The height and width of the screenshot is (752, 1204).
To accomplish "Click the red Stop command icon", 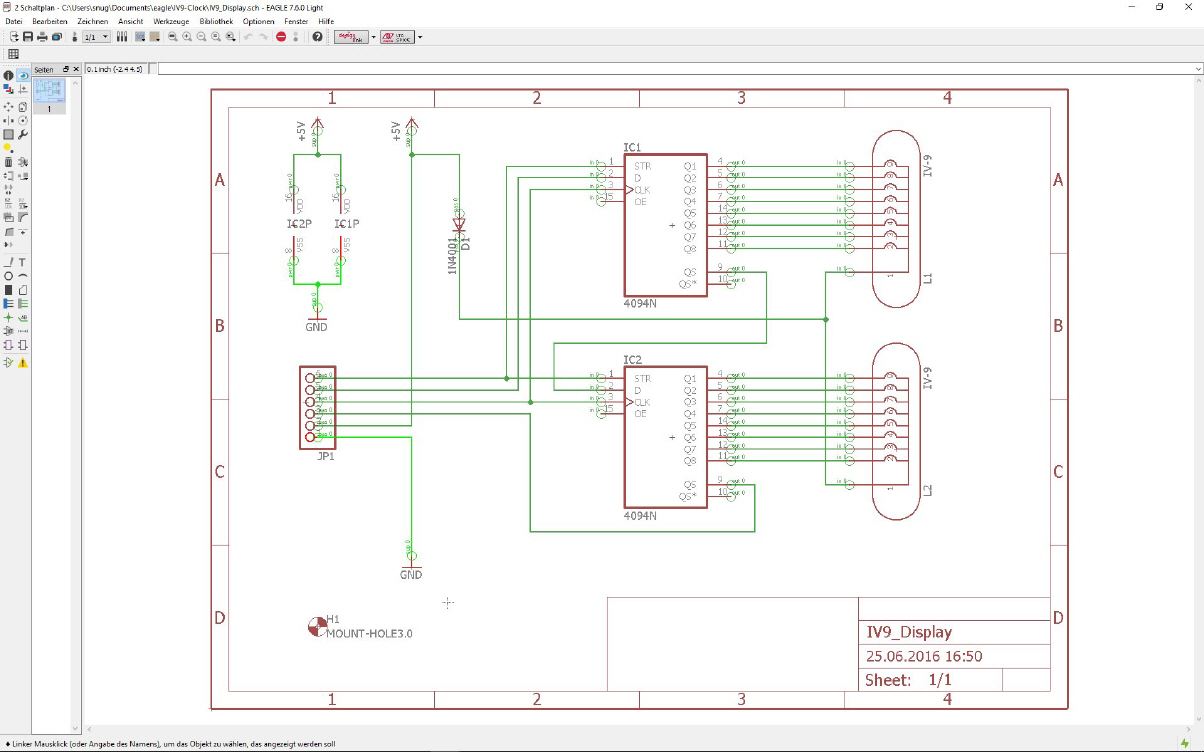I will pos(281,37).
